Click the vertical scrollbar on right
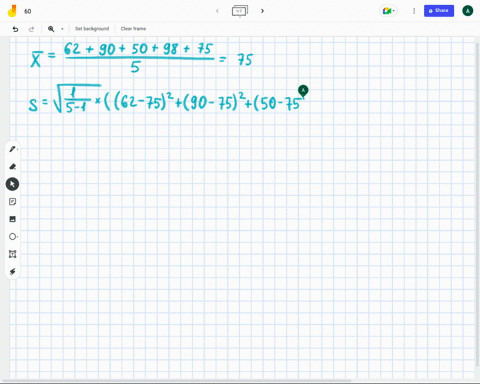 click(x=477, y=203)
